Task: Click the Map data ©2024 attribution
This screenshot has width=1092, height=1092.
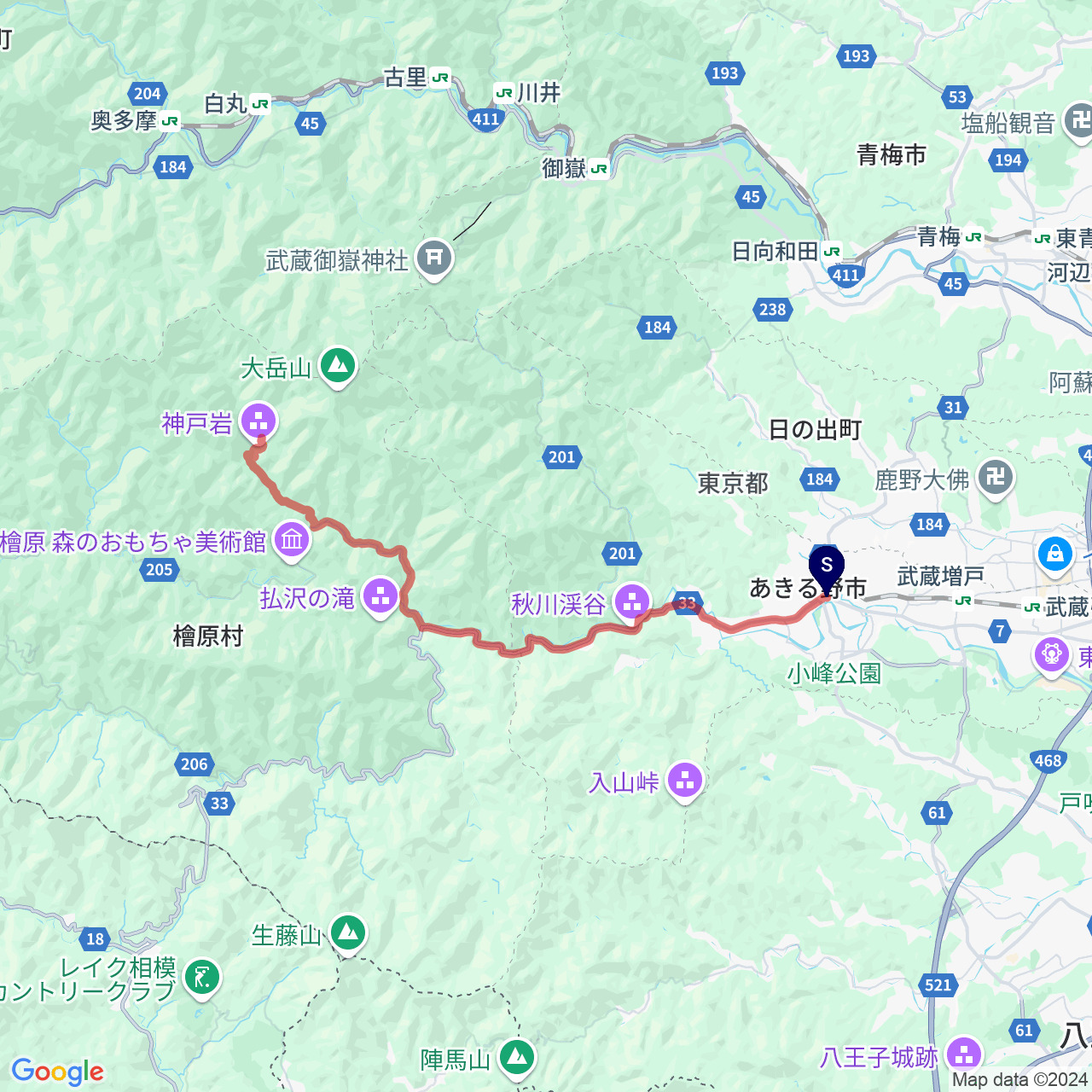Action: [1021, 1080]
